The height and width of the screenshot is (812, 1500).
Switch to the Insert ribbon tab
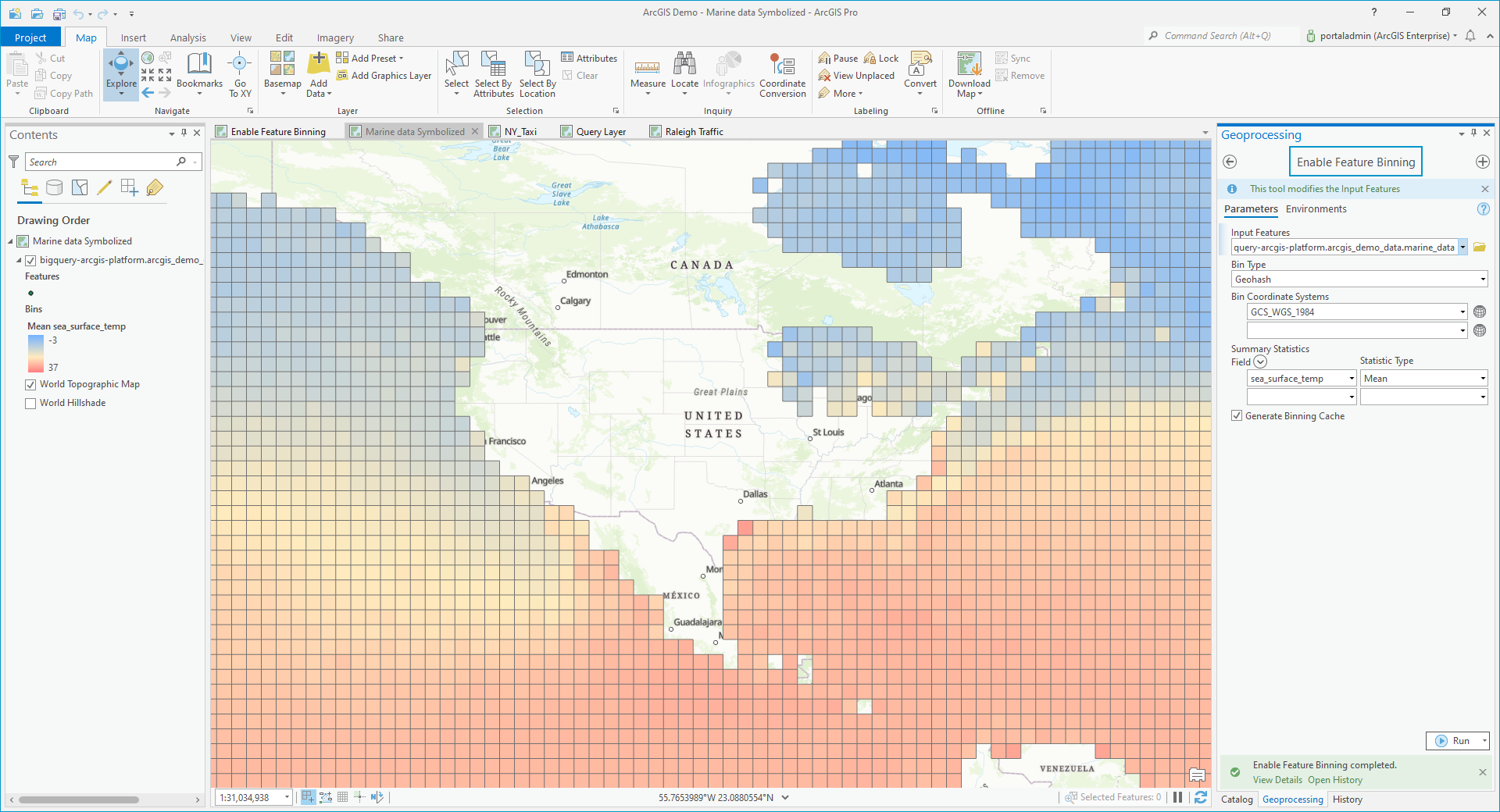click(x=133, y=37)
